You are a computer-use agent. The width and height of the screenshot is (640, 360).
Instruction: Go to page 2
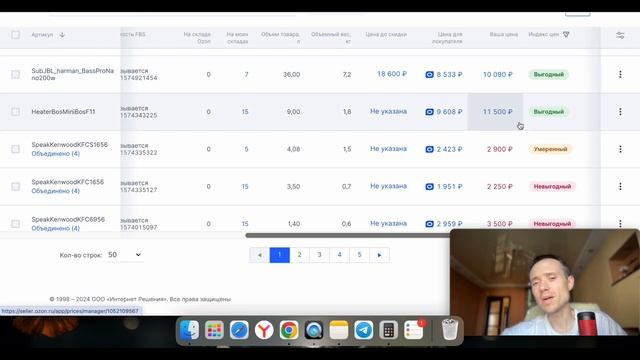click(300, 255)
